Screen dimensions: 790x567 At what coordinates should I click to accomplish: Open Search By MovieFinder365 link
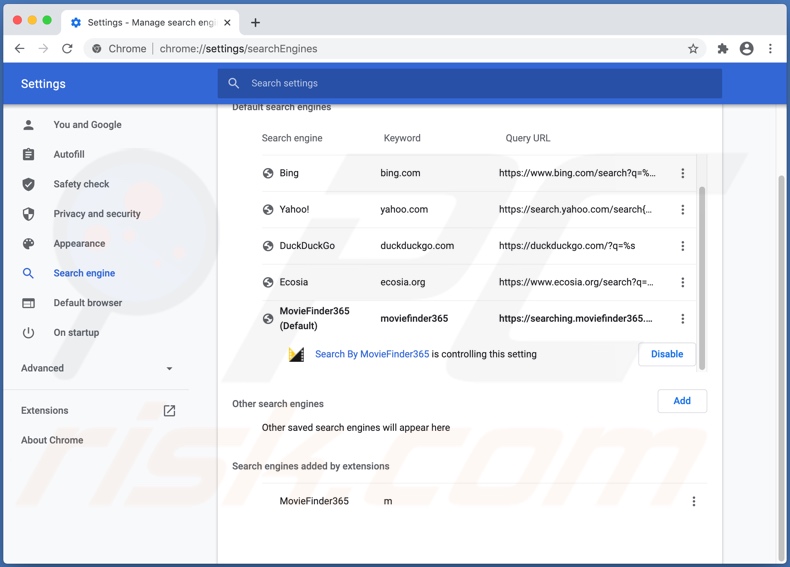pyautogui.click(x=372, y=354)
